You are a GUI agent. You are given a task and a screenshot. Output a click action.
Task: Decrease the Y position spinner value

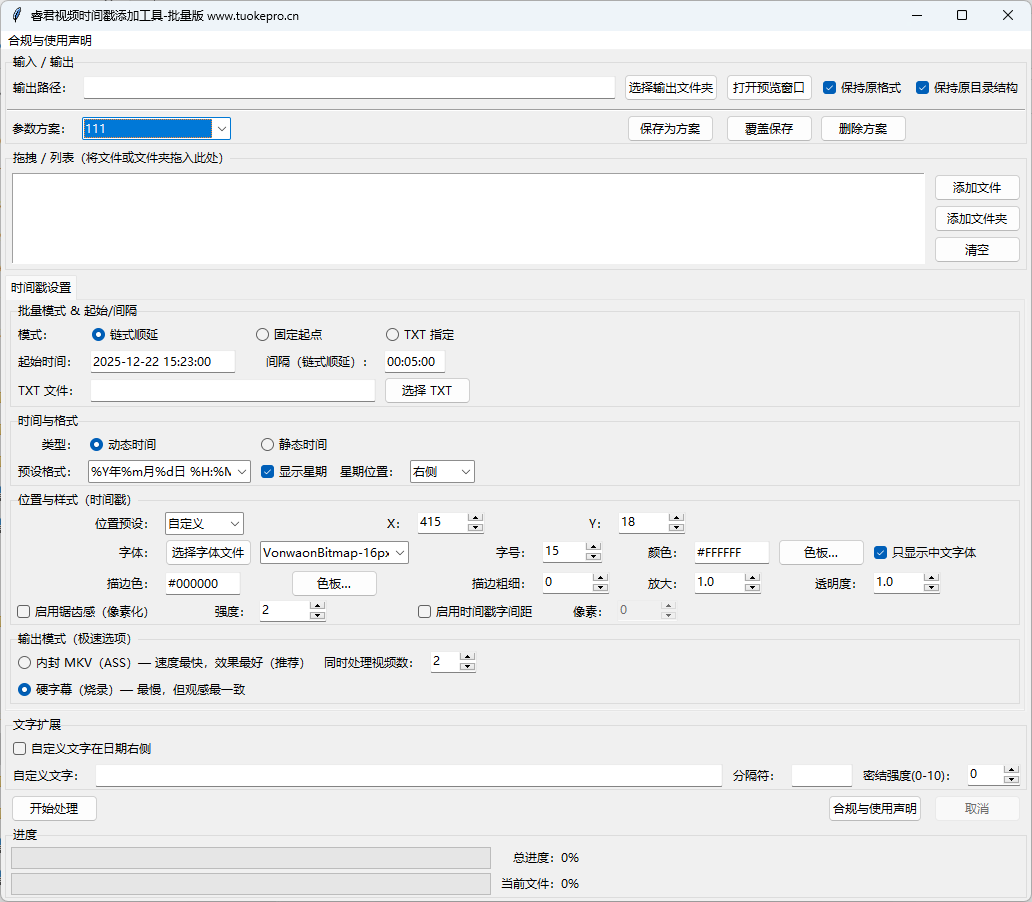click(677, 527)
